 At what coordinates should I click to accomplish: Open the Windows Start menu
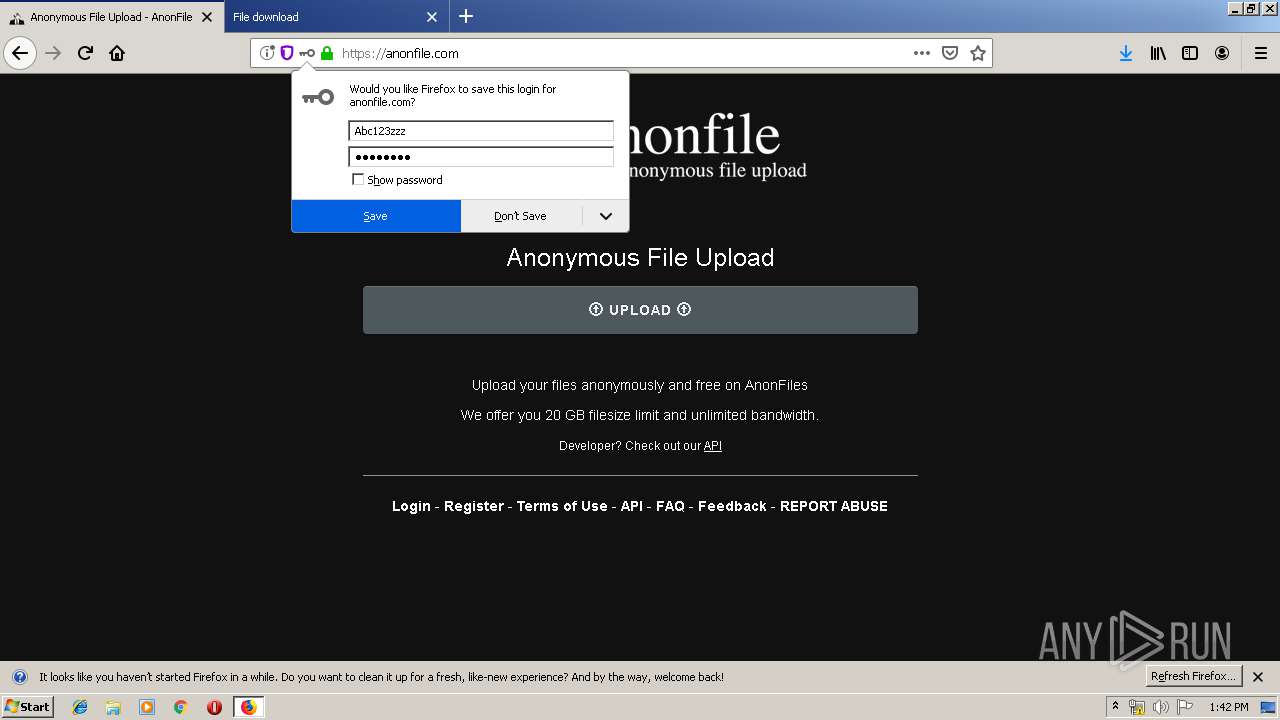[27, 707]
